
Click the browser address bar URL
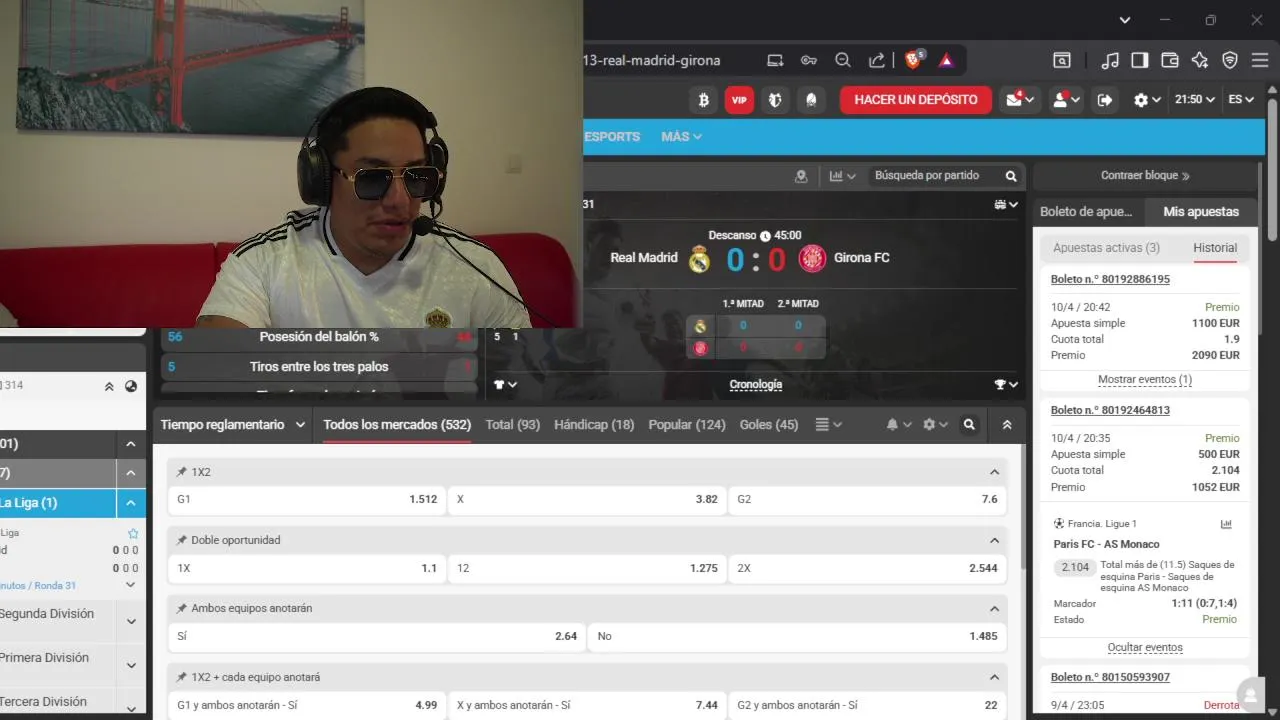coord(651,60)
